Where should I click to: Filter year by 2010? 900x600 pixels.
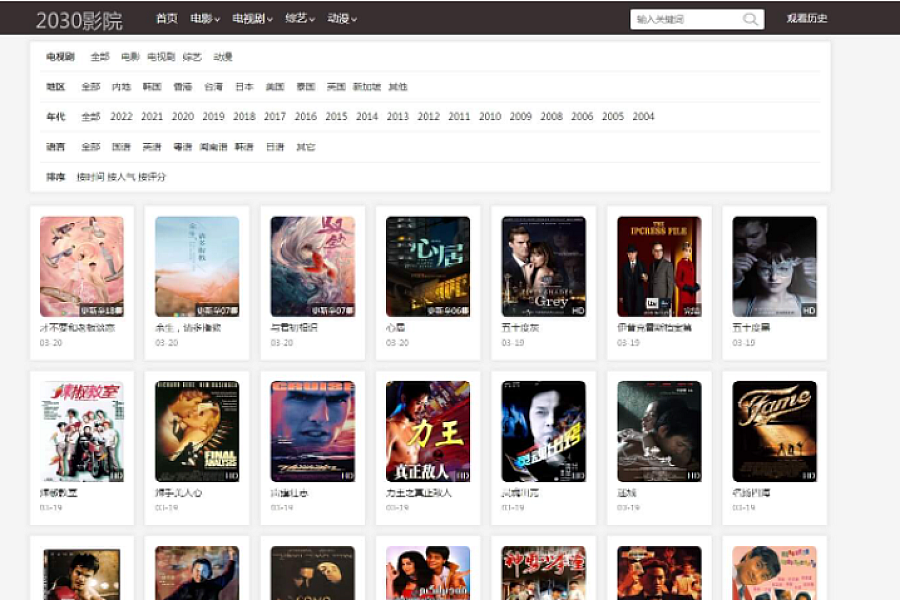click(490, 117)
